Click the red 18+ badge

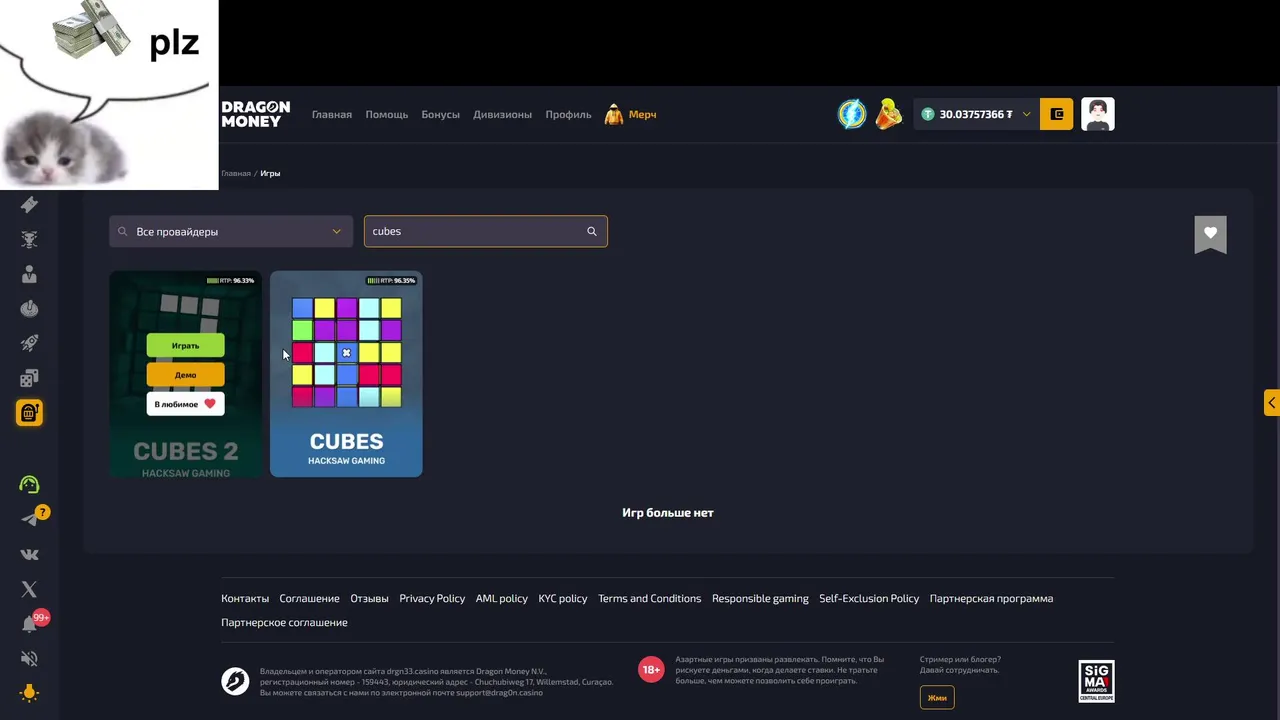[x=651, y=669]
